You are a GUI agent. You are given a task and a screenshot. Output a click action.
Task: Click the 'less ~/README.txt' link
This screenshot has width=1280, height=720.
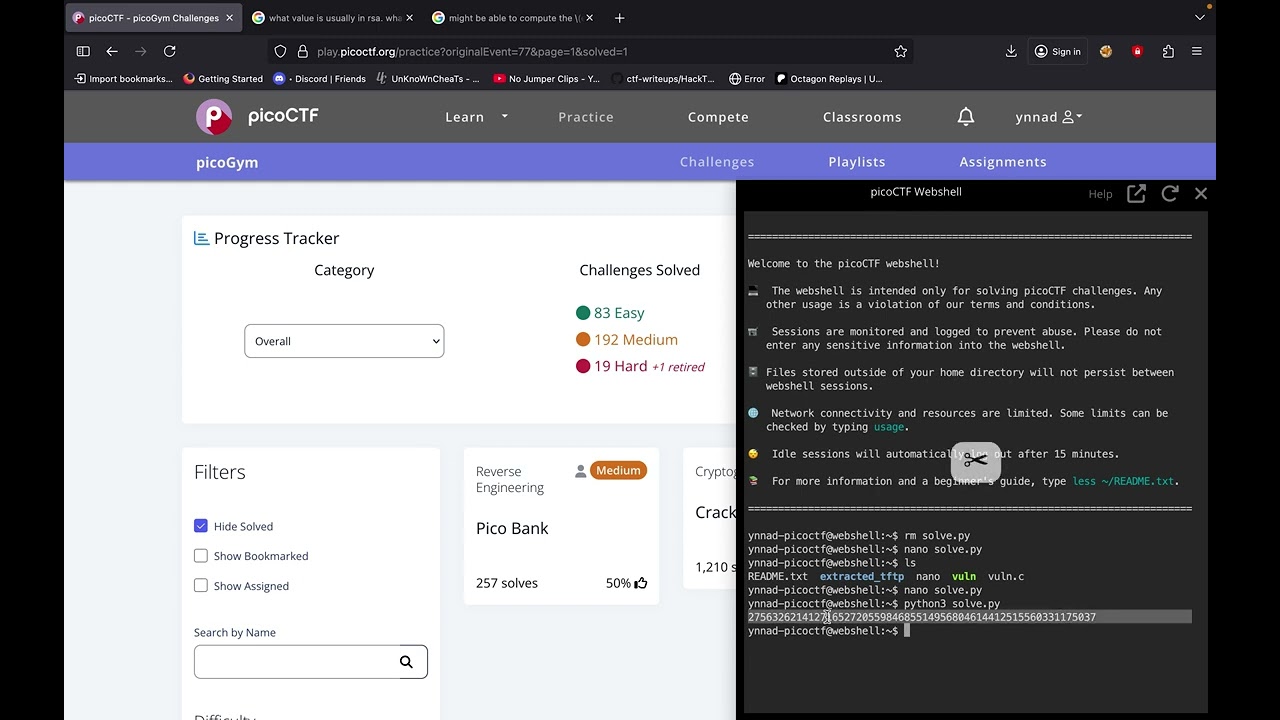[1123, 481]
